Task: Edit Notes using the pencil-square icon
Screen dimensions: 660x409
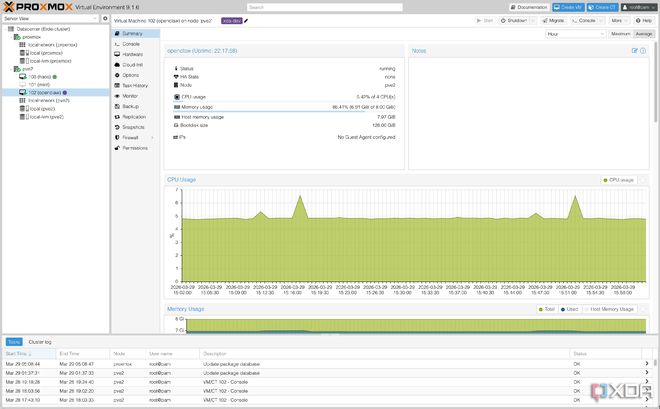Action: click(634, 50)
